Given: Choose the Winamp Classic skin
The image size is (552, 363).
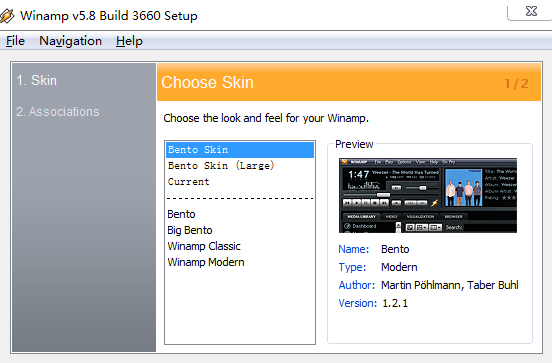Looking at the screenshot, I should 240,246.
